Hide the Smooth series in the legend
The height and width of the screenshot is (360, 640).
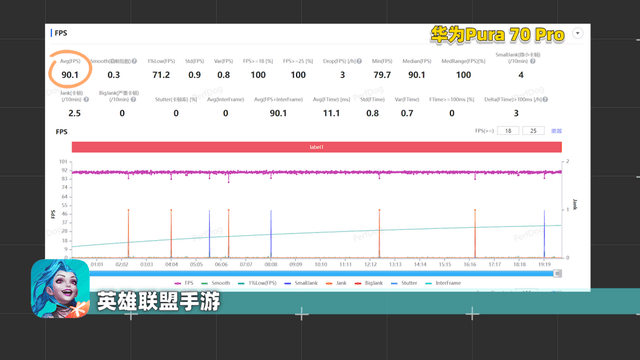[216, 283]
